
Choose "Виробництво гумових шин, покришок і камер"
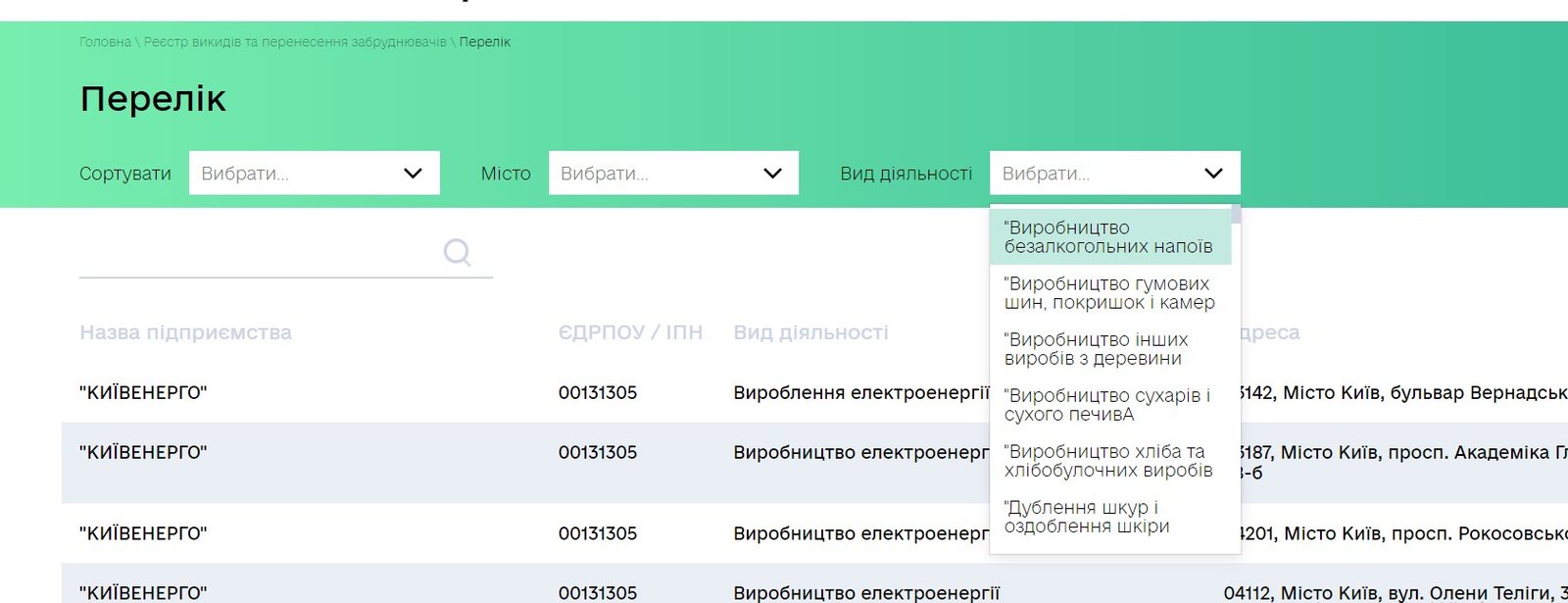[x=1108, y=293]
